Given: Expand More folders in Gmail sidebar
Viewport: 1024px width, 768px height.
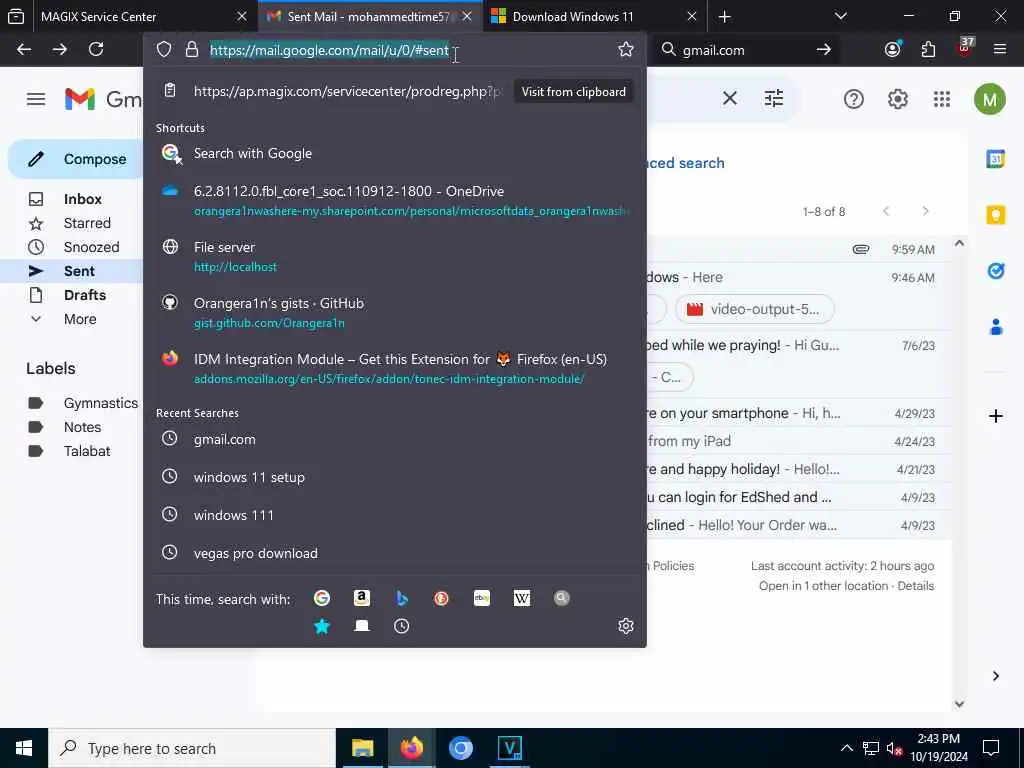Looking at the screenshot, I should (x=80, y=319).
